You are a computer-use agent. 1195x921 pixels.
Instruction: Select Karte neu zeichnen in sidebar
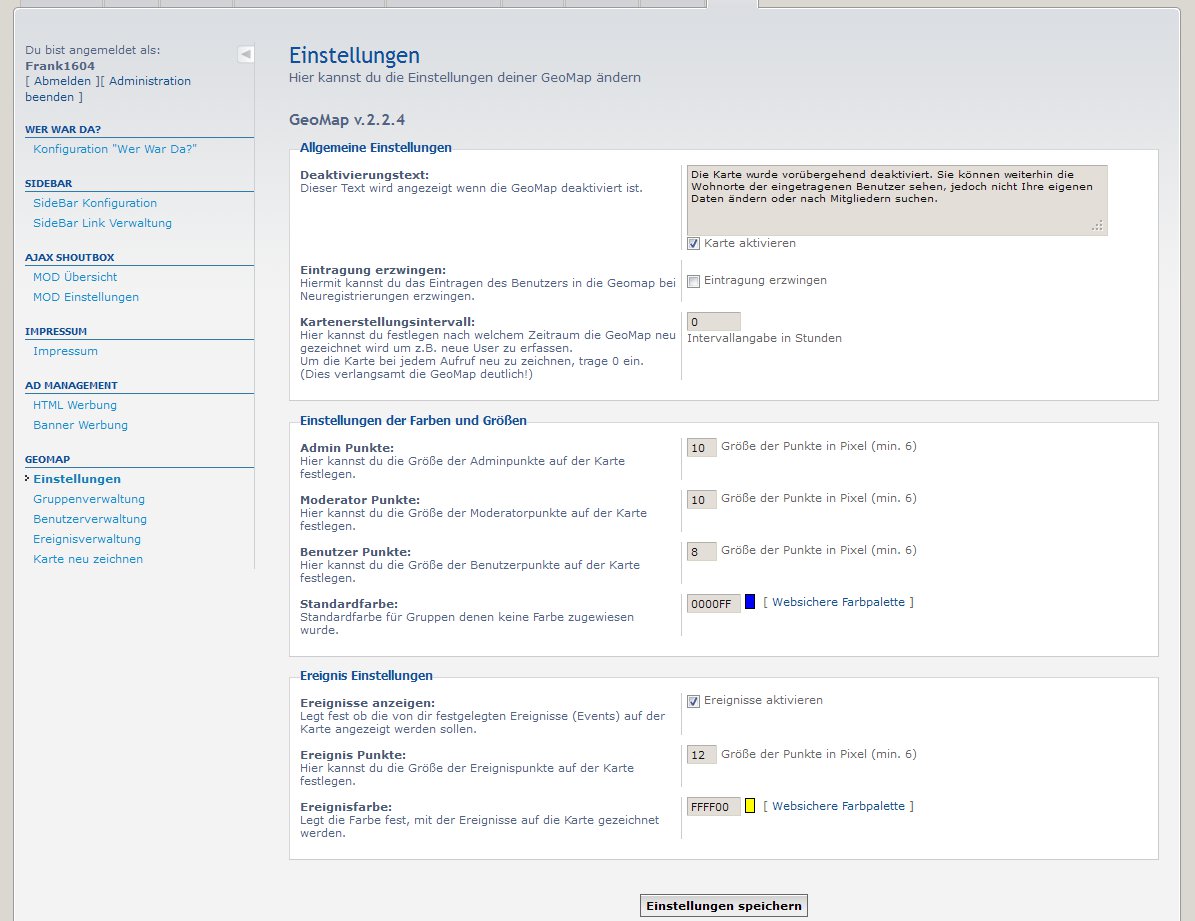click(x=88, y=559)
